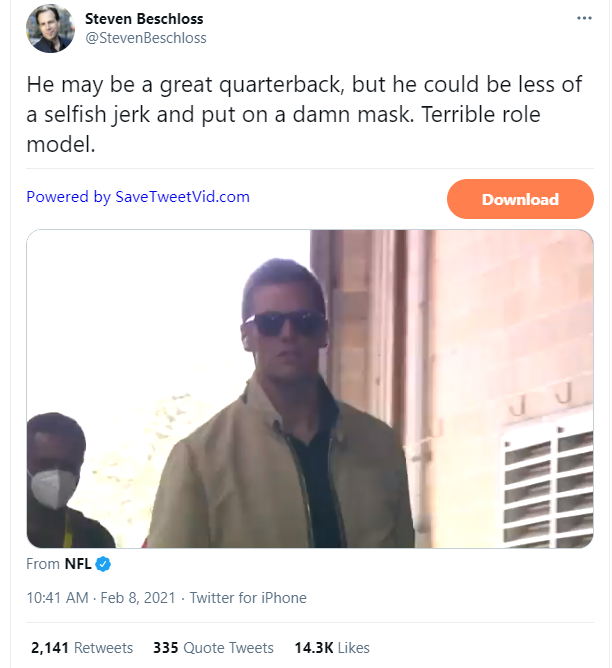The width and height of the screenshot is (612, 668).
Task: View the 2,141 Retweets list
Action: point(82,648)
